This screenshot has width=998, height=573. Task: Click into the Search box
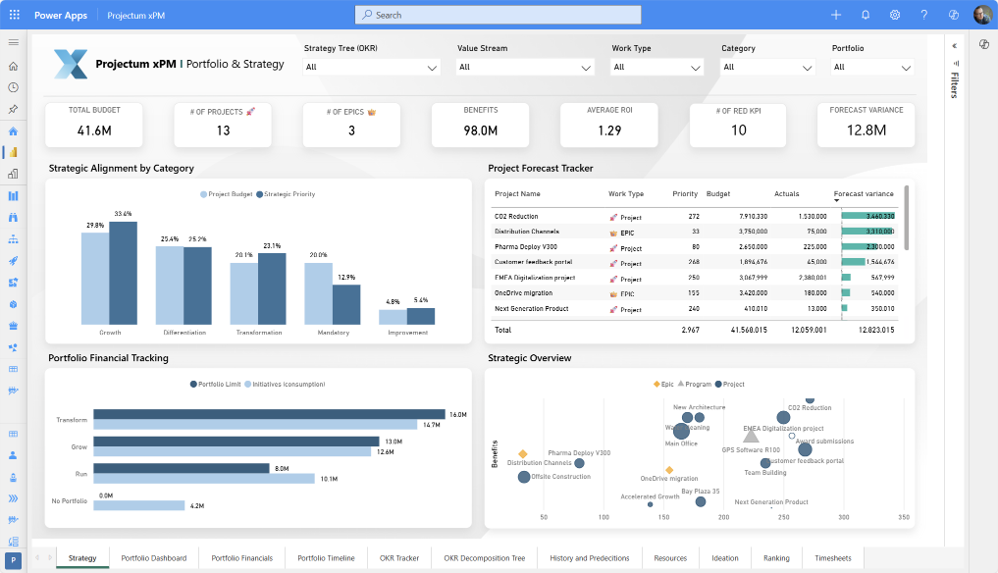[x=497, y=15]
